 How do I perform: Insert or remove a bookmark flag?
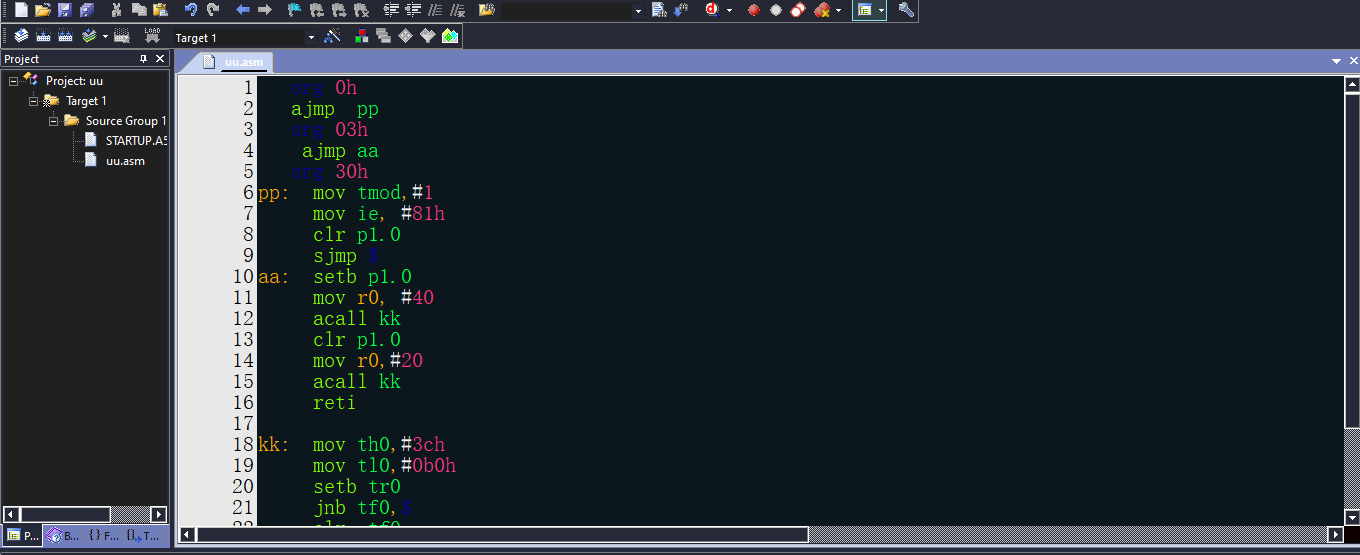pyautogui.click(x=295, y=10)
